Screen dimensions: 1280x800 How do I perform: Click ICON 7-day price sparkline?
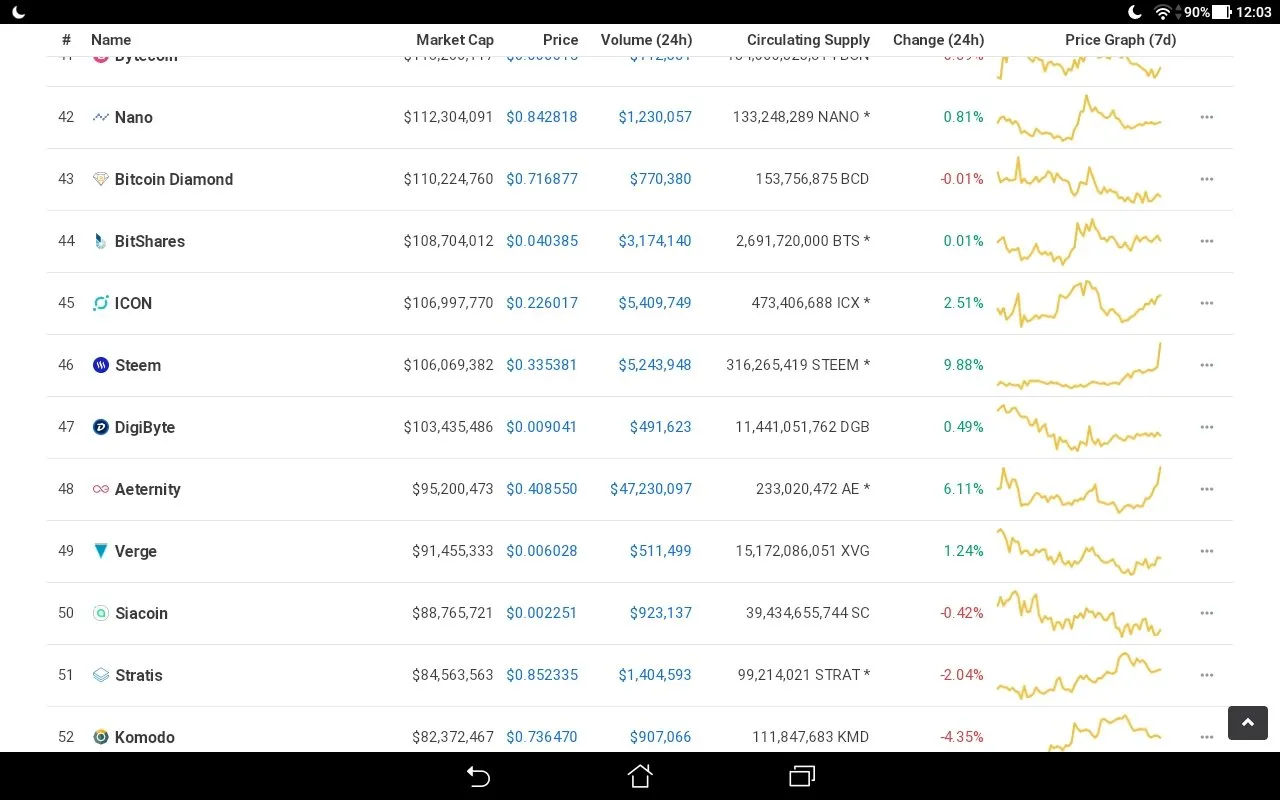1079,303
